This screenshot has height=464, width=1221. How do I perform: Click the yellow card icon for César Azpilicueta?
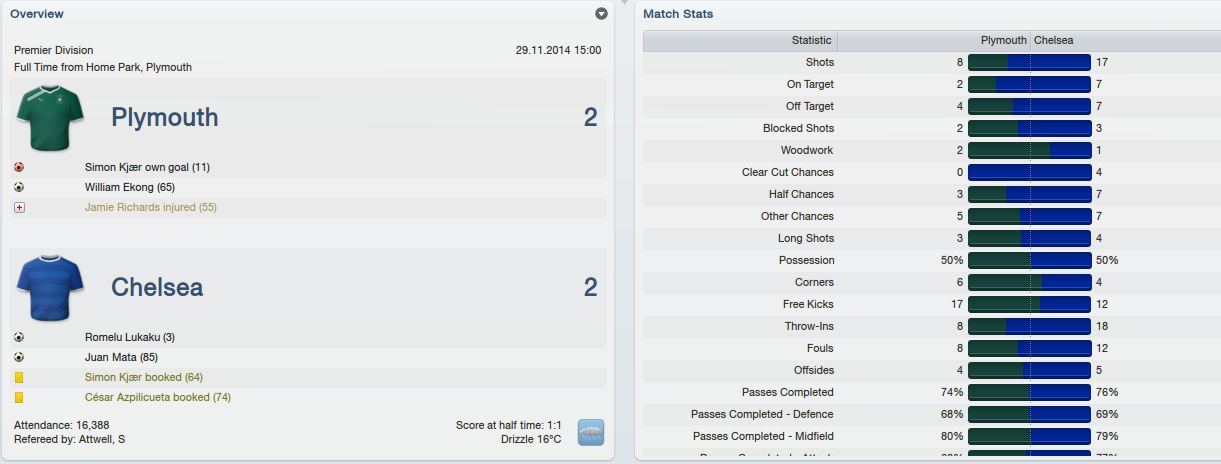(x=19, y=397)
